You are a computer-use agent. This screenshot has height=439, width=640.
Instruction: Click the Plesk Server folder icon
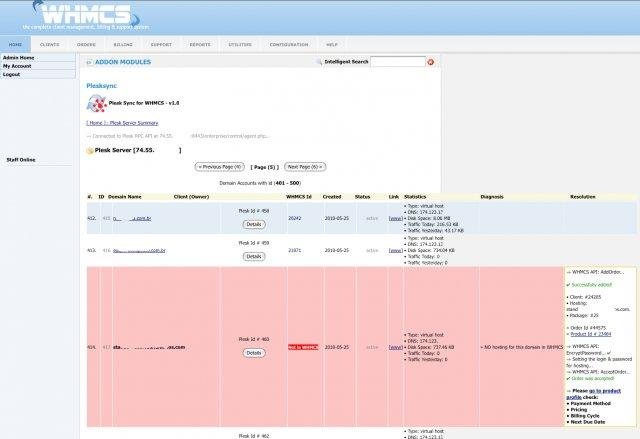click(x=90, y=151)
